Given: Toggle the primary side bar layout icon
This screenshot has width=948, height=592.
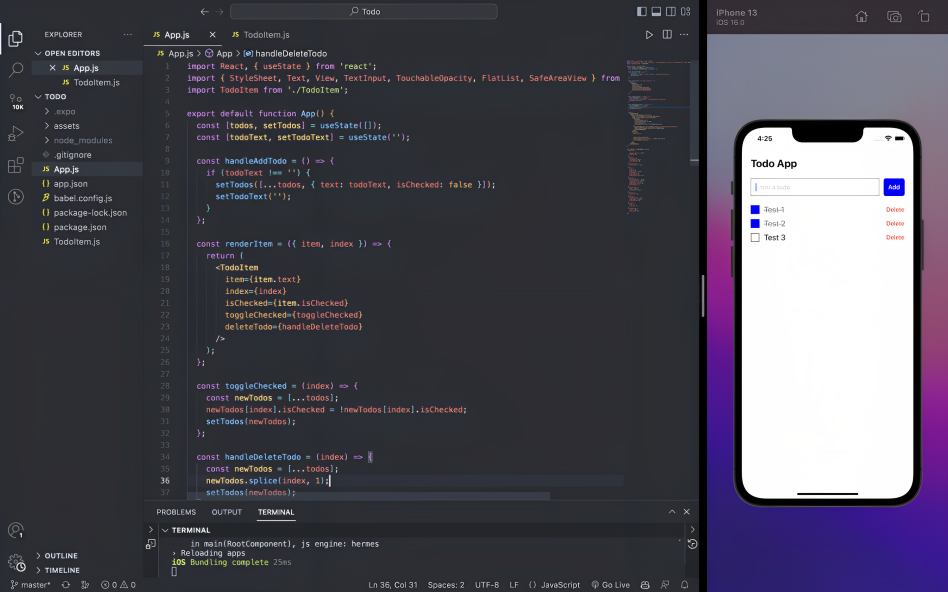Looking at the screenshot, I should click(641, 11).
